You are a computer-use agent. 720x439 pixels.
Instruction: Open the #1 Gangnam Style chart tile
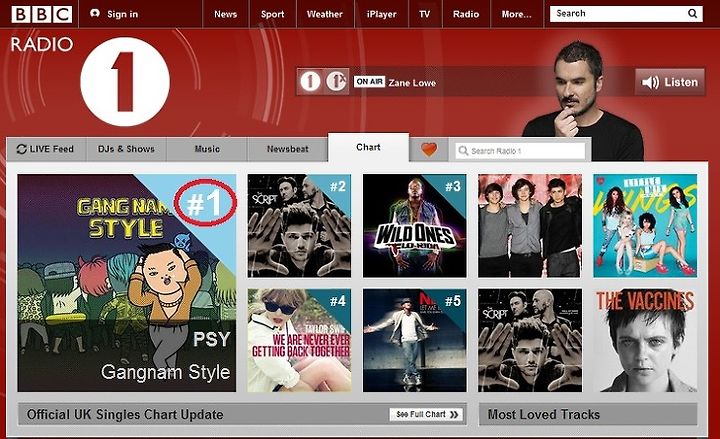tap(127, 283)
